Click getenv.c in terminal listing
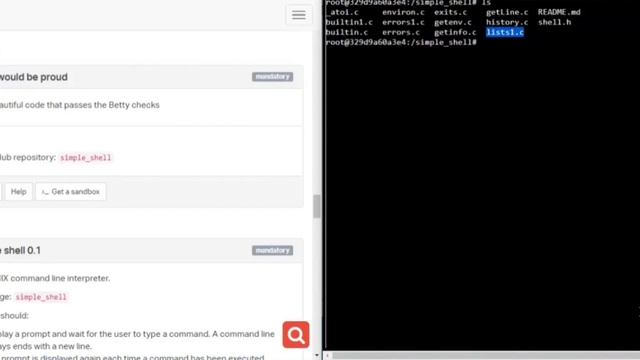Screen dimensions: 640x360 tap(453, 22)
